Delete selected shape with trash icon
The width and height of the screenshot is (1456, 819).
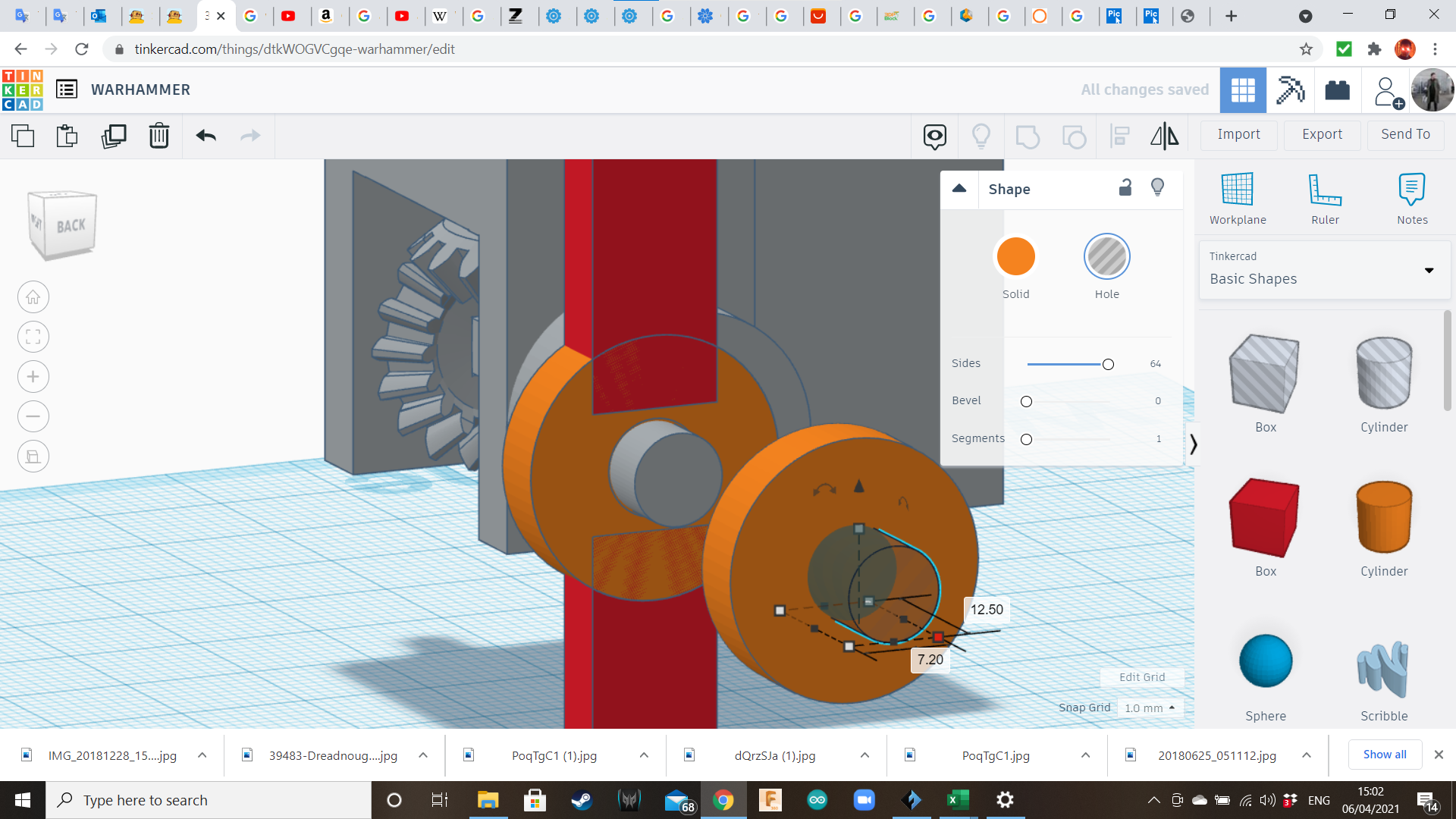pyautogui.click(x=158, y=136)
